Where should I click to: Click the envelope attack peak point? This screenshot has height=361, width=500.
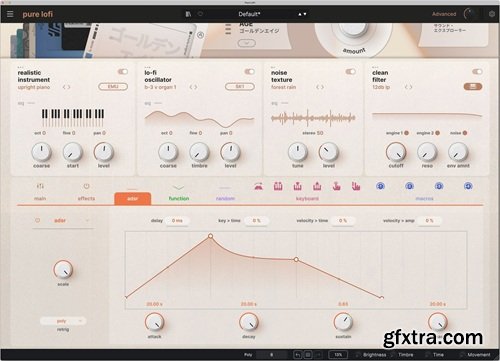pos(210,236)
